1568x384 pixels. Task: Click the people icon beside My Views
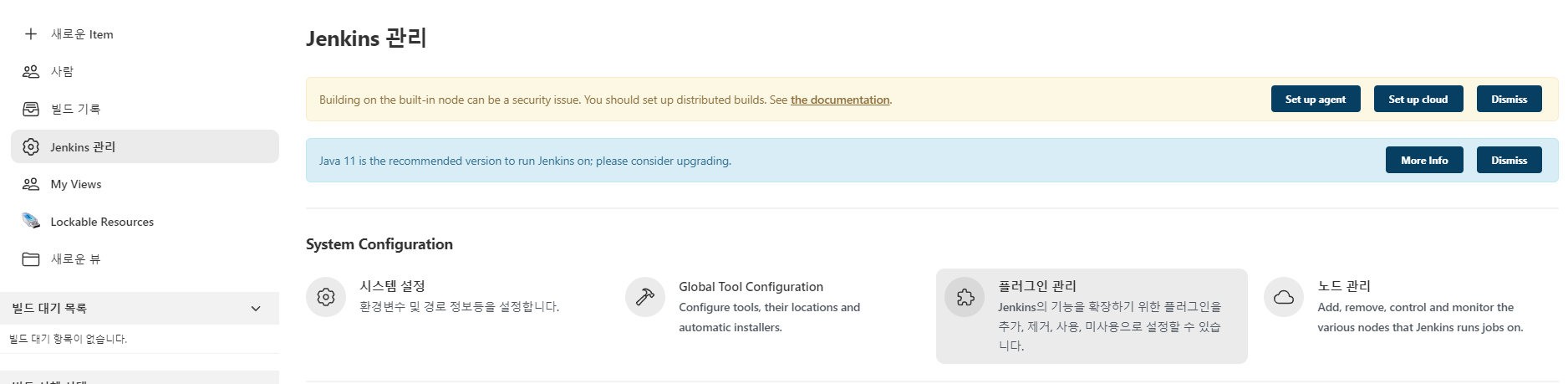pyautogui.click(x=31, y=184)
